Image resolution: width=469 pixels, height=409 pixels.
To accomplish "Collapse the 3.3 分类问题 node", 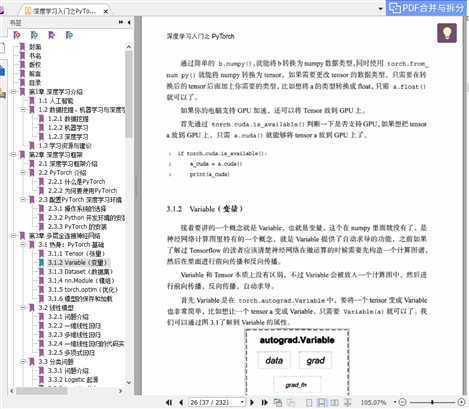I will point(23,361).
